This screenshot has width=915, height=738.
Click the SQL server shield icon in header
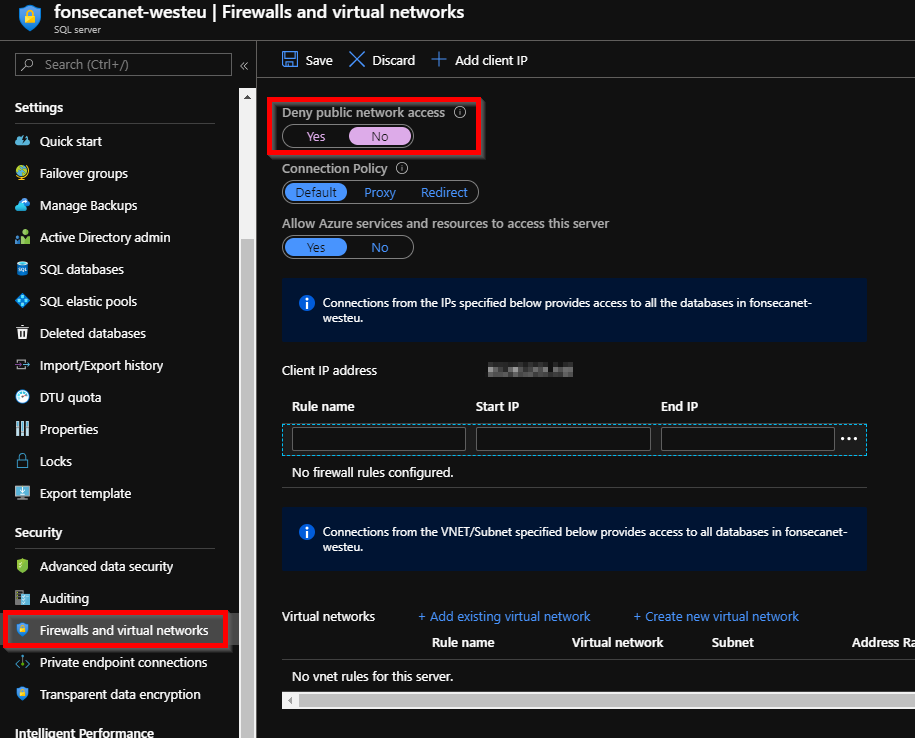point(30,18)
